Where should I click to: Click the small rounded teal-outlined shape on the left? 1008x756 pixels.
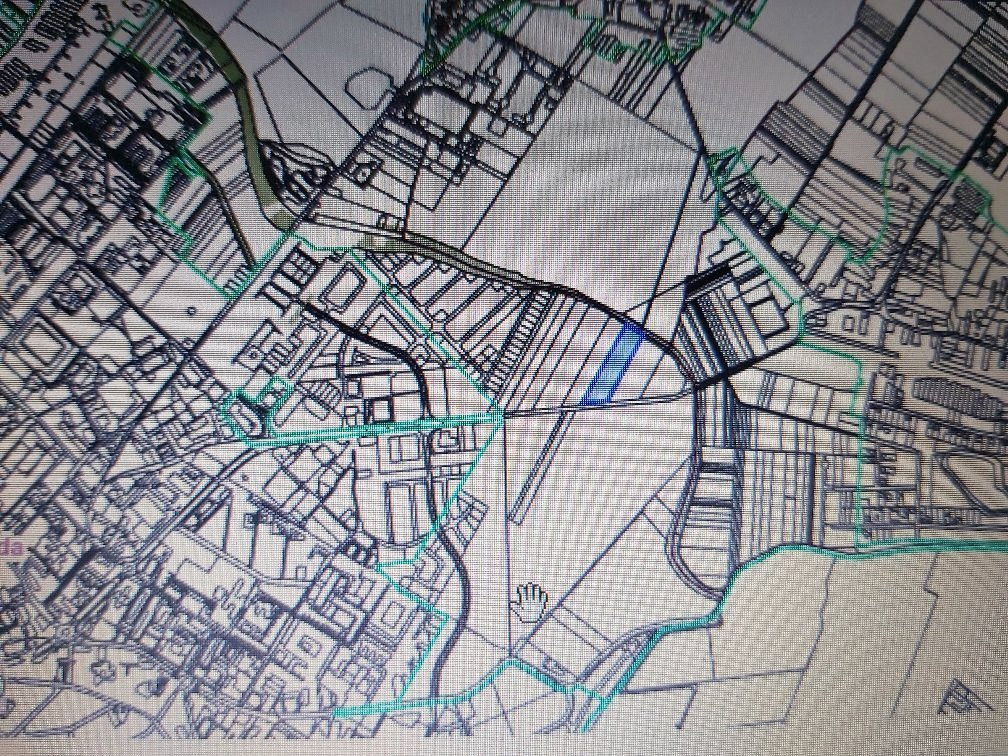pos(242,413)
